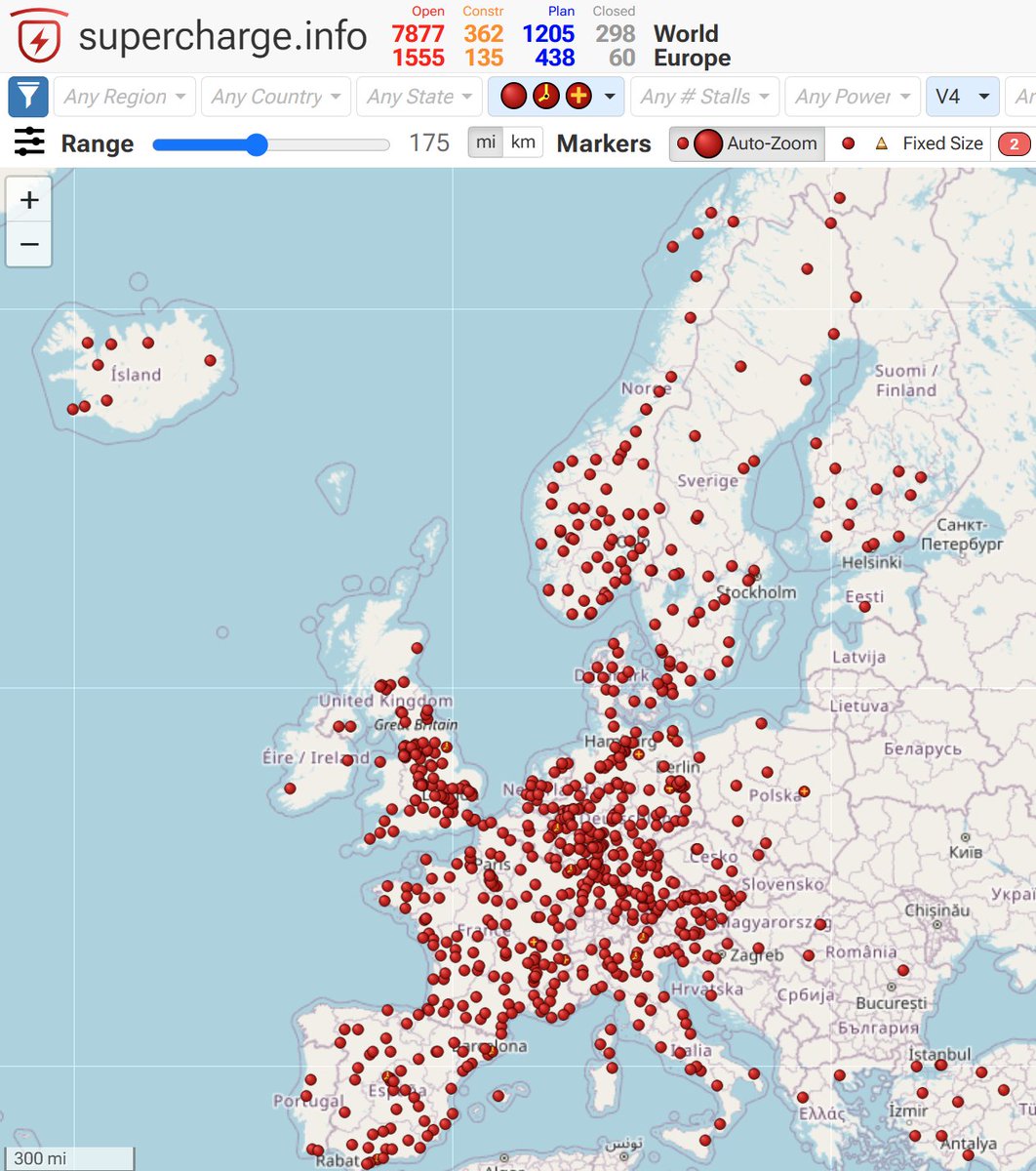The image size is (1036, 1171).
Task: Click the range settings sliders icon
Action: [28, 142]
